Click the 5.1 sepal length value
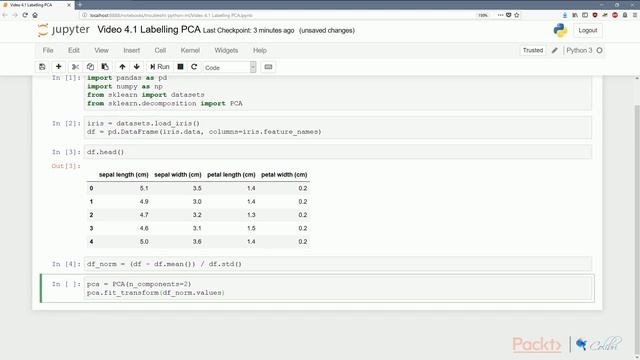 pos(144,188)
